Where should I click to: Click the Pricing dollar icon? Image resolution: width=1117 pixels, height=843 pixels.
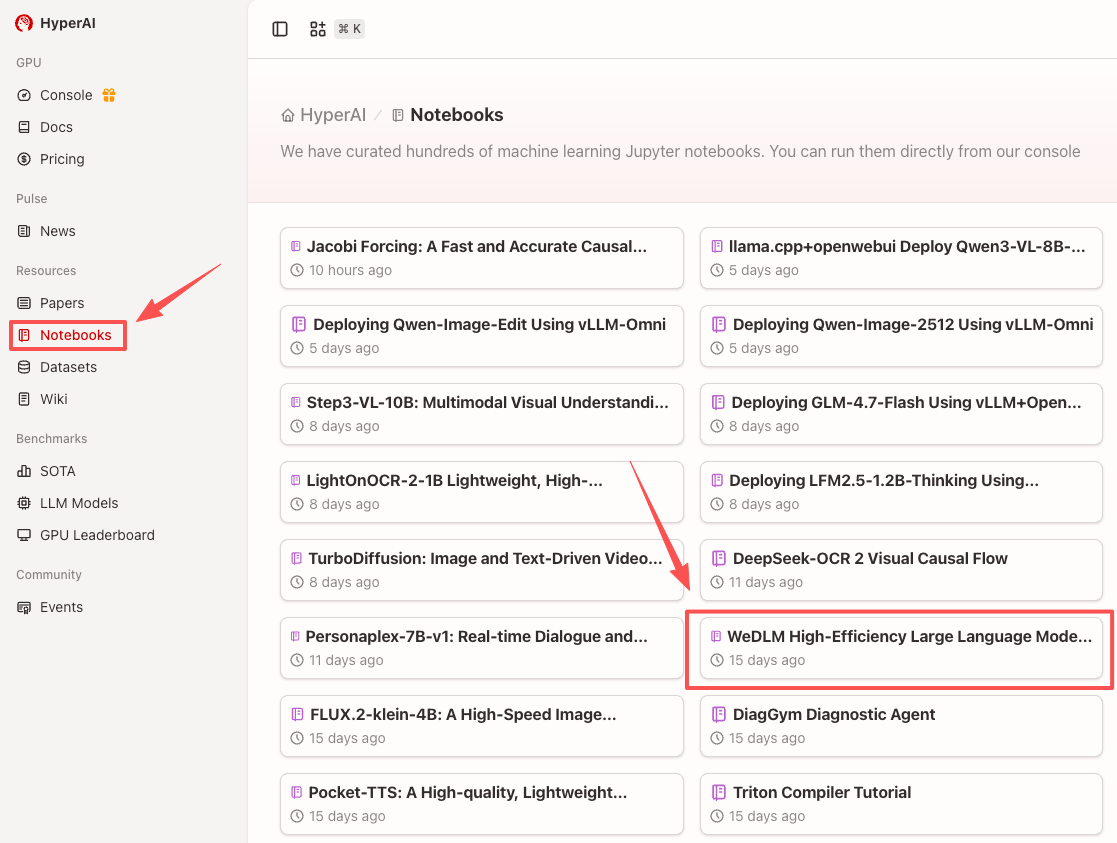point(24,159)
